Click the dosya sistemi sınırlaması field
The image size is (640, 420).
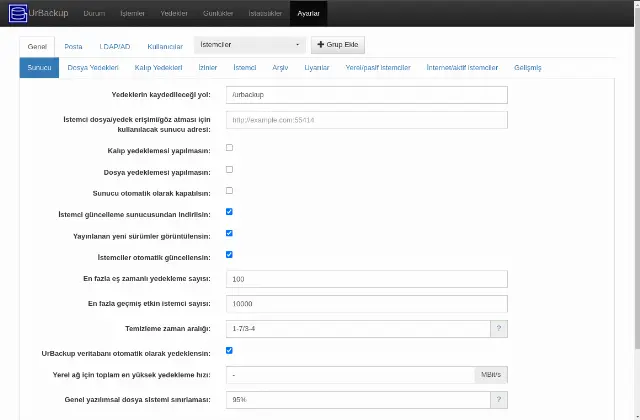coord(358,400)
